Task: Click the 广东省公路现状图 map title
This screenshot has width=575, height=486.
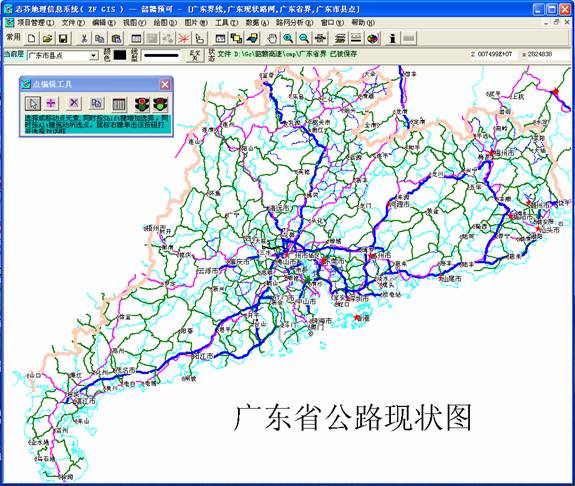Action: (352, 417)
